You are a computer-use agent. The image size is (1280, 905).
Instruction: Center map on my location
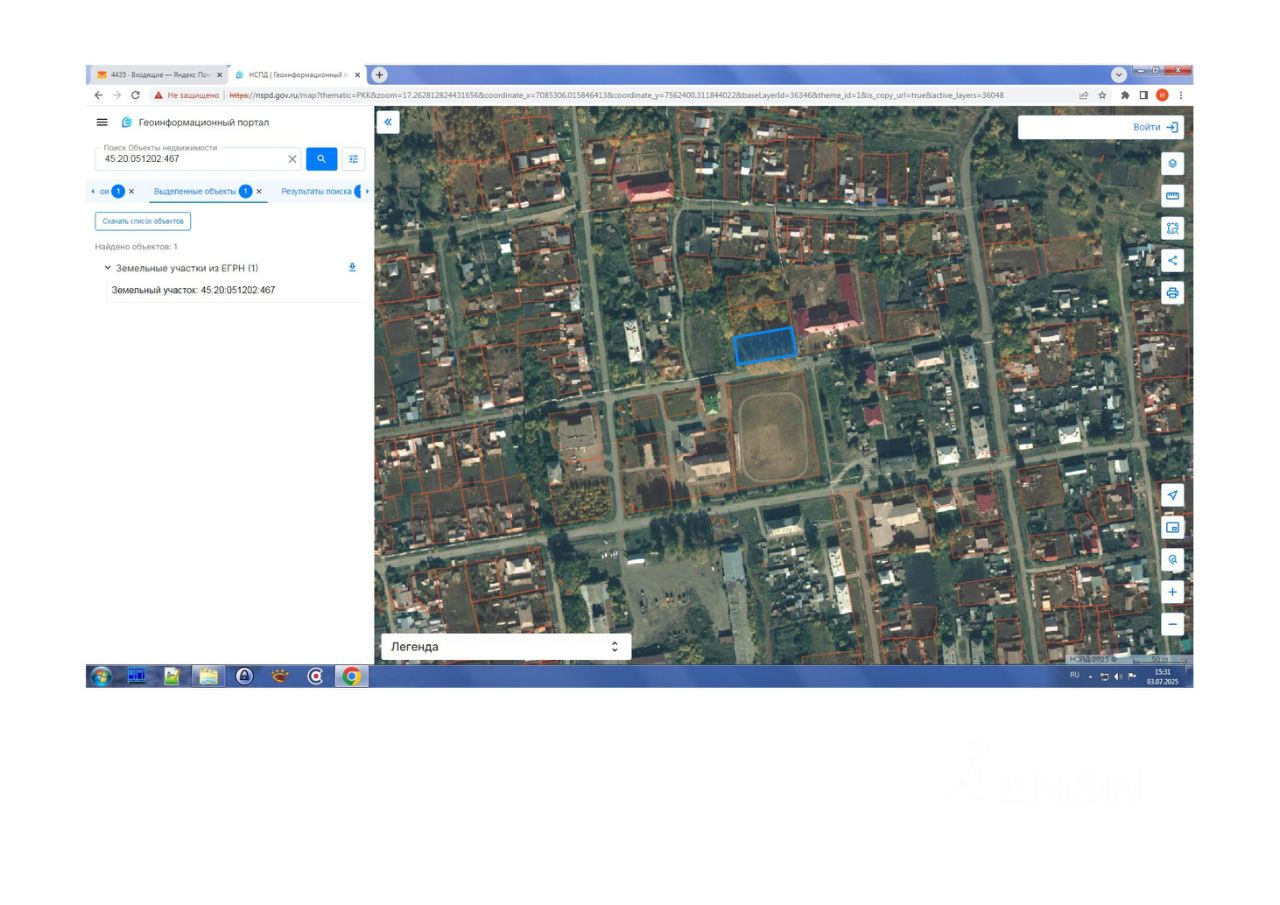coord(1173,495)
